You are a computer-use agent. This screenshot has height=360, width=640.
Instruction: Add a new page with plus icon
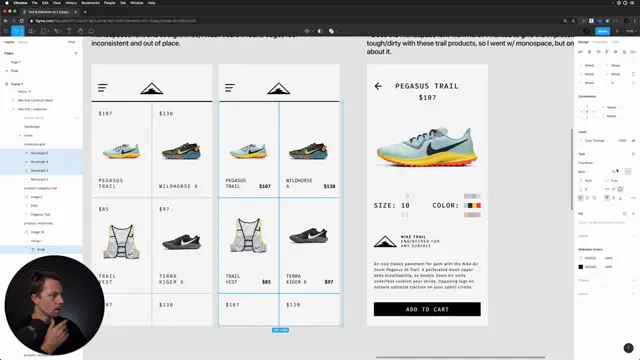click(x=76, y=53)
